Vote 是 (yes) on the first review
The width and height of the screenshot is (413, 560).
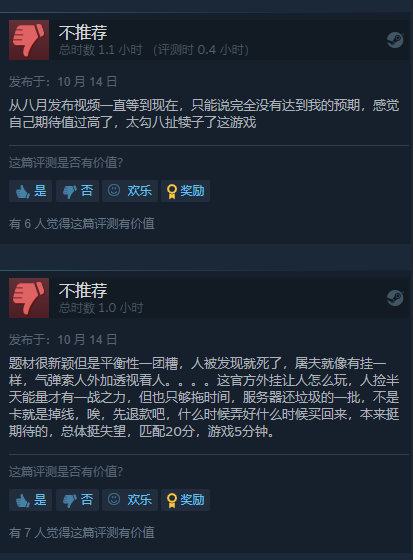pyautogui.click(x=31, y=191)
